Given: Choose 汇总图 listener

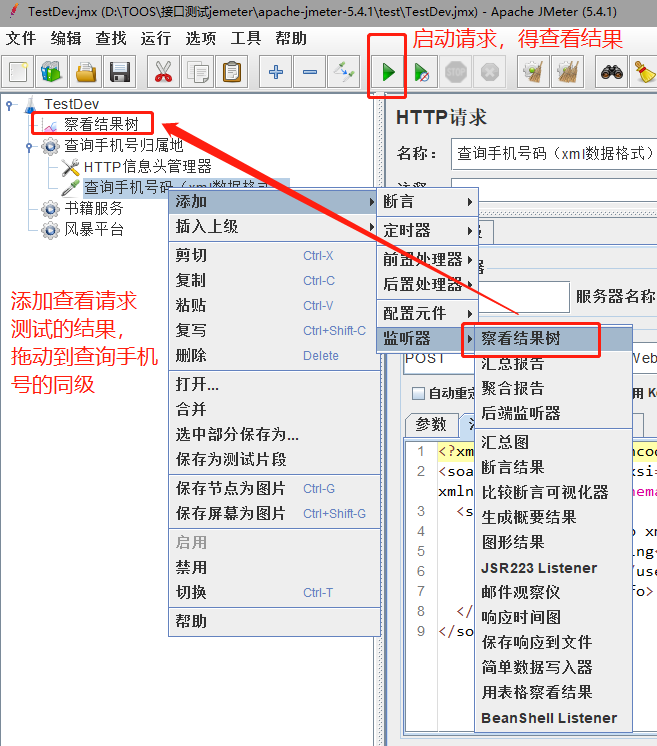Looking at the screenshot, I should pyautogui.click(x=553, y=442).
